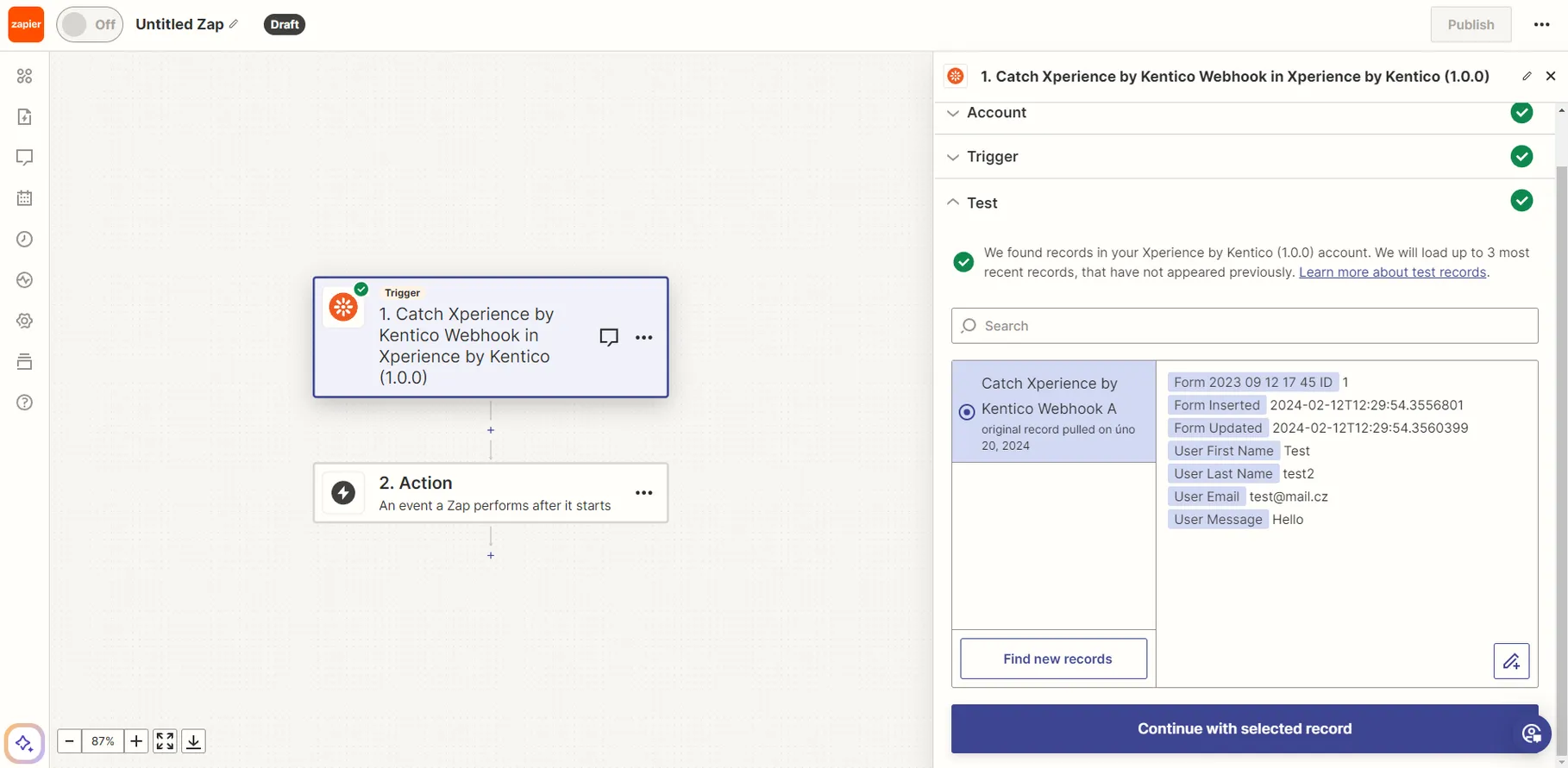Click the pencil icon to rename the step
The width and height of the screenshot is (1568, 768).
point(1527,76)
